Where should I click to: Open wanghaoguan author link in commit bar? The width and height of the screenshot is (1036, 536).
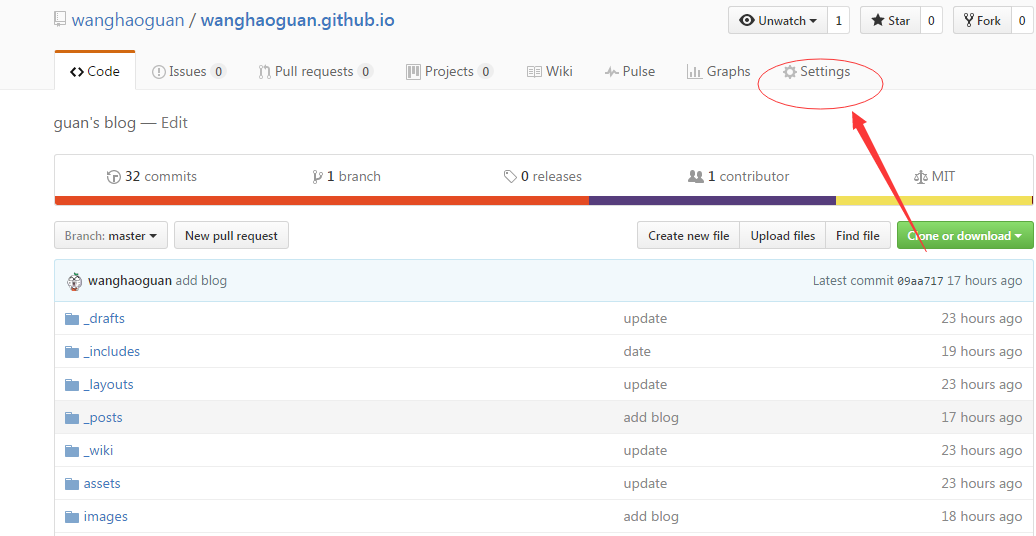coord(130,281)
